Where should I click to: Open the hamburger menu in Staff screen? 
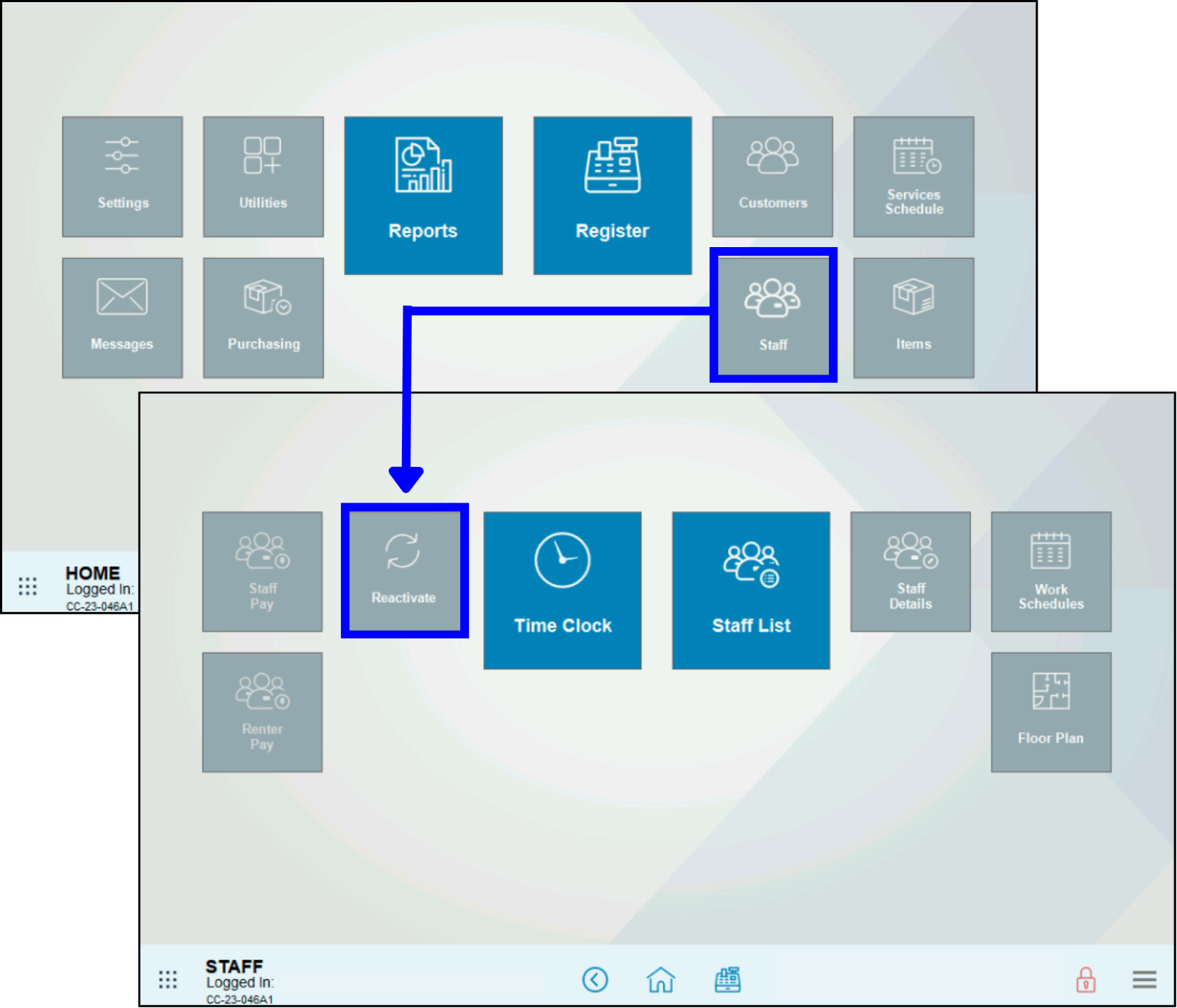click(x=1144, y=979)
